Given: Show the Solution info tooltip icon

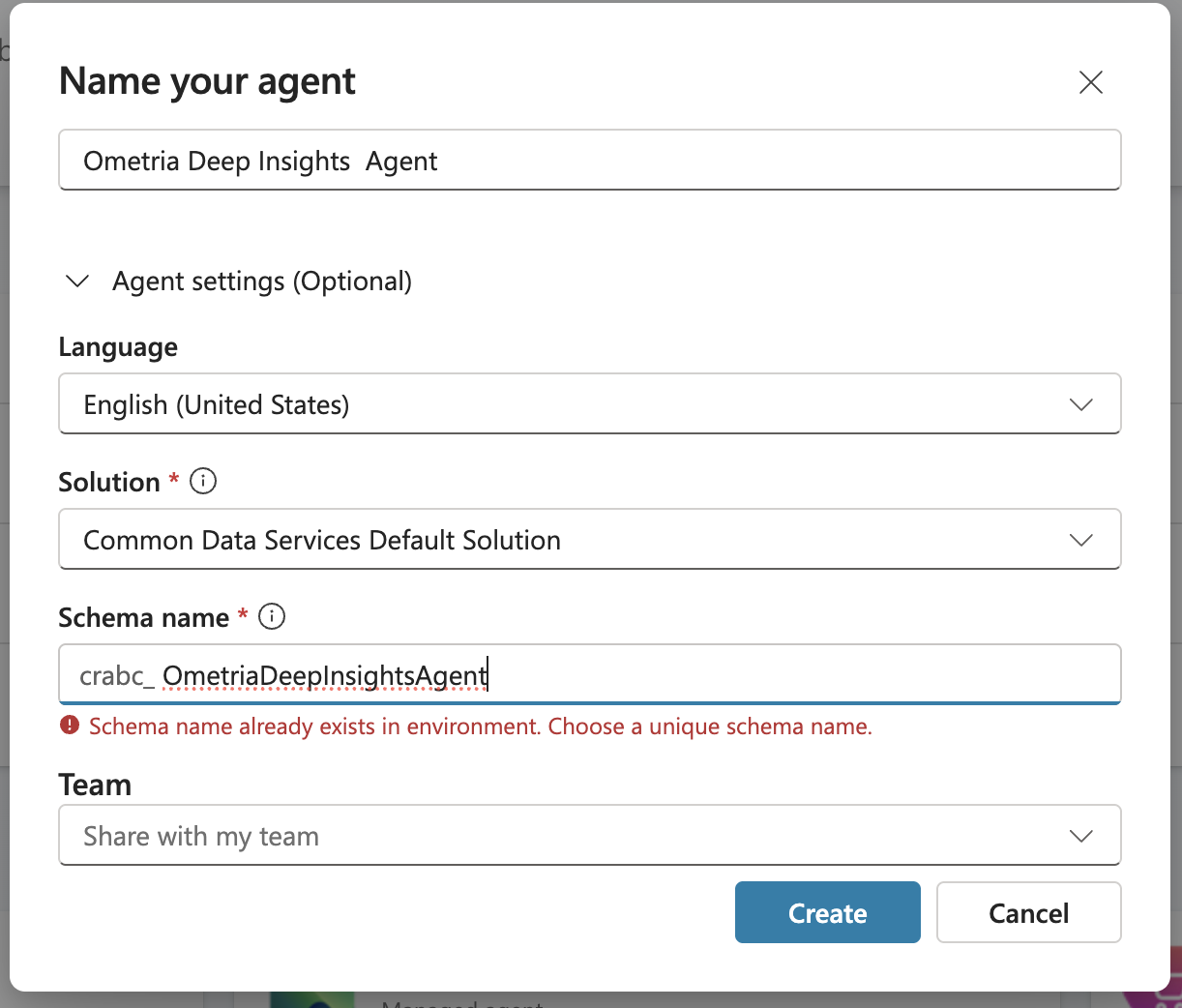Looking at the screenshot, I should 203,481.
